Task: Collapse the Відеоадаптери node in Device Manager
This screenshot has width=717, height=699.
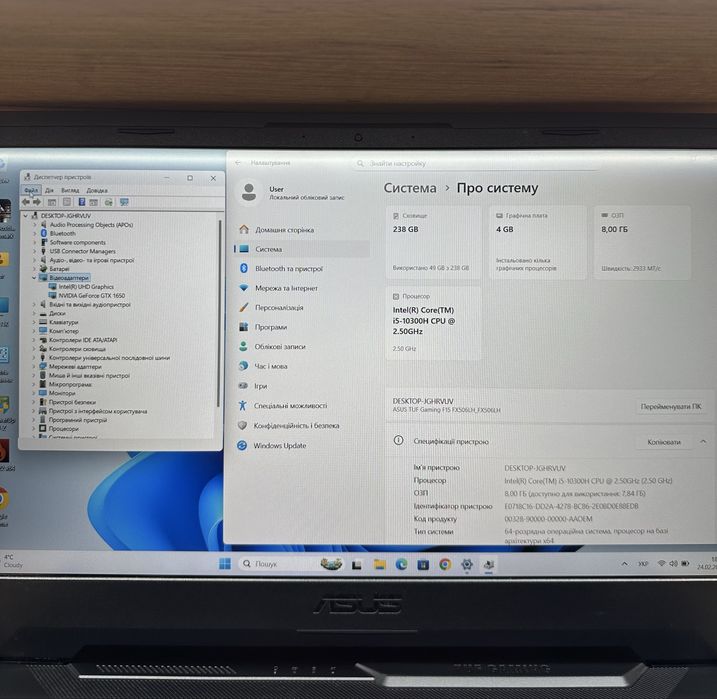Action: [34, 277]
